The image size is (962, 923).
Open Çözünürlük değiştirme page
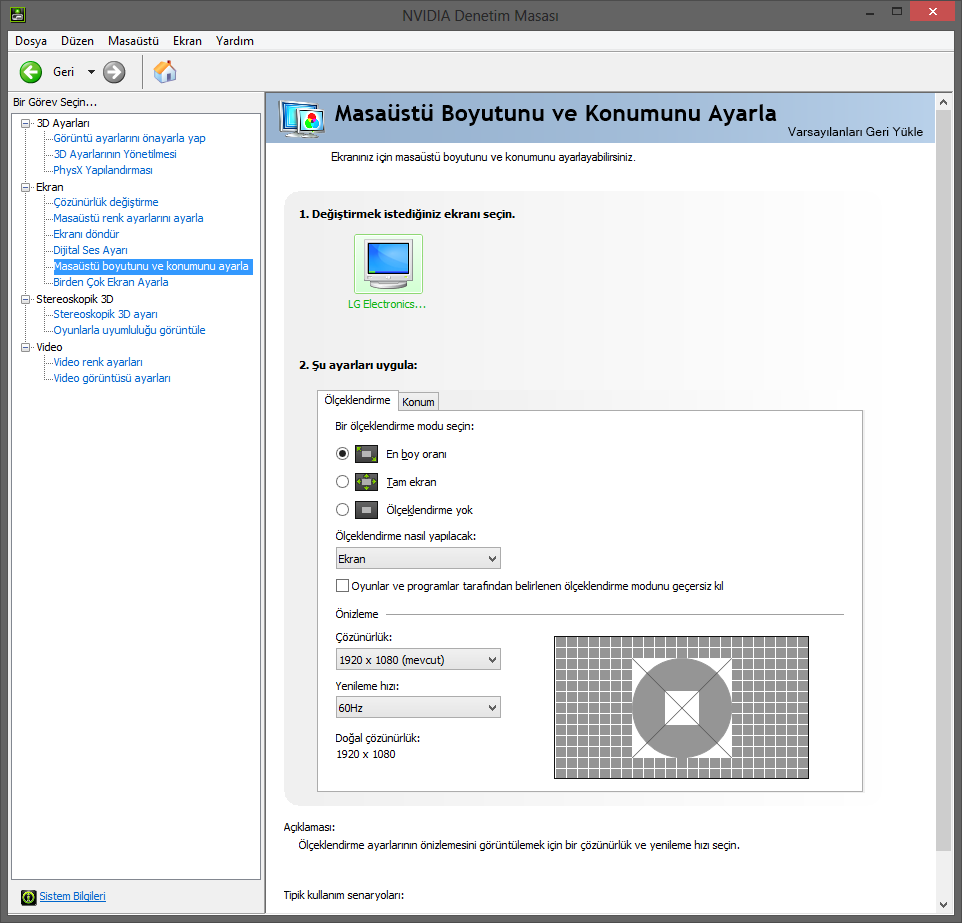tap(106, 202)
